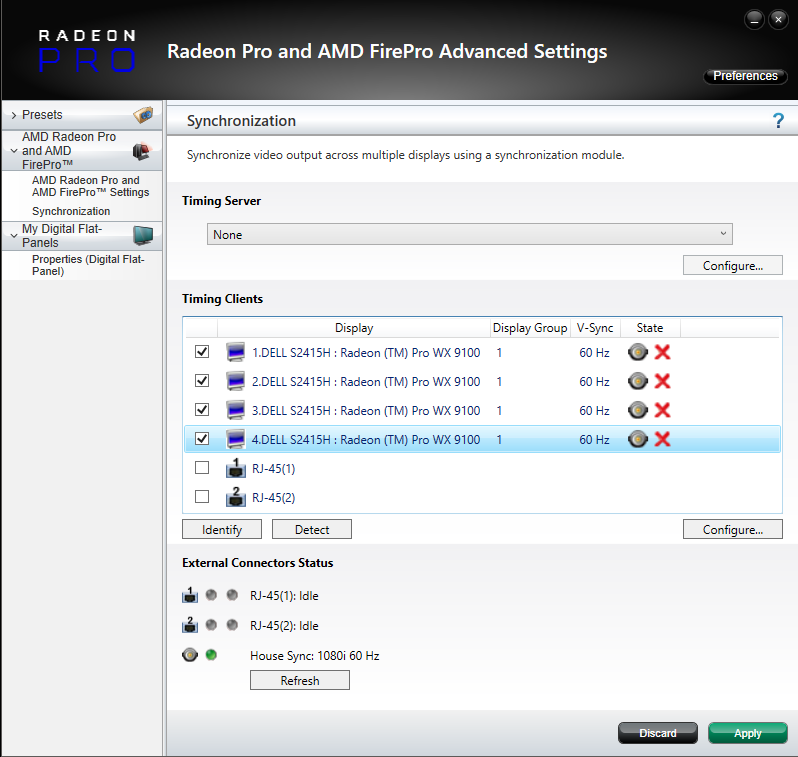This screenshot has height=757, width=798.
Task: Minimize the Radeon Pro settings window
Action: point(754,20)
